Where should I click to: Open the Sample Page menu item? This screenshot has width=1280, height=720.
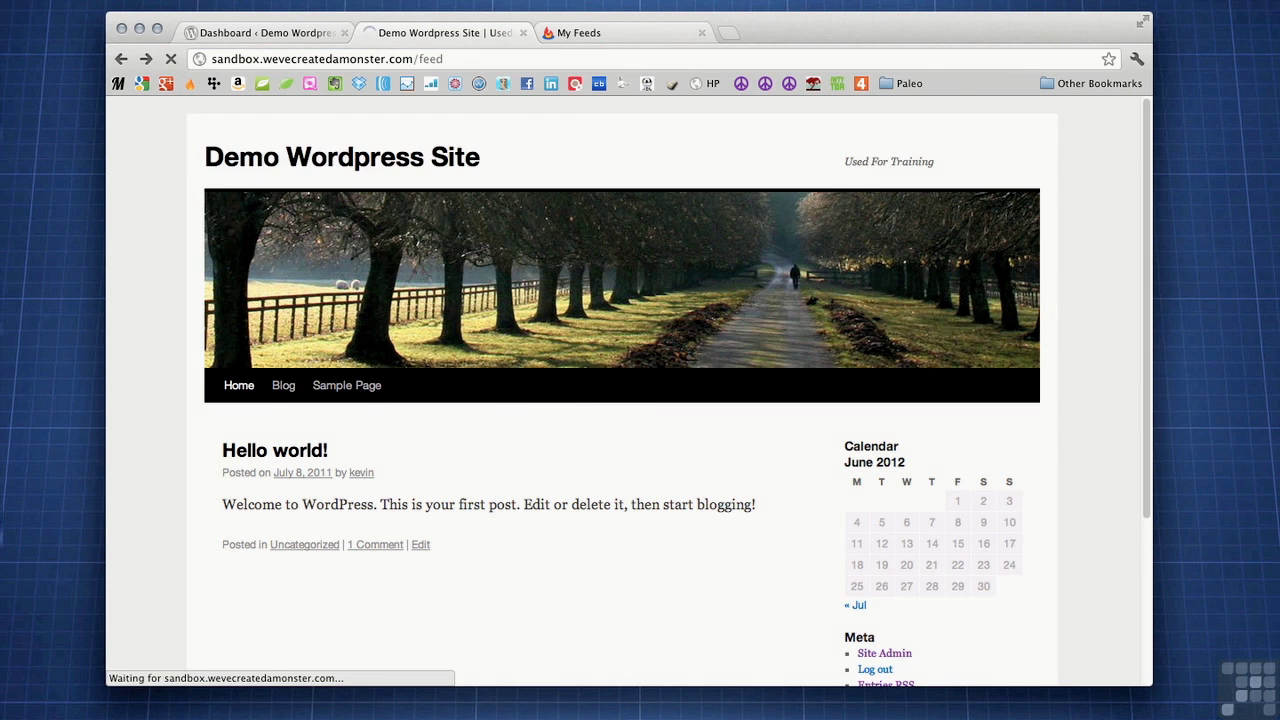click(347, 385)
